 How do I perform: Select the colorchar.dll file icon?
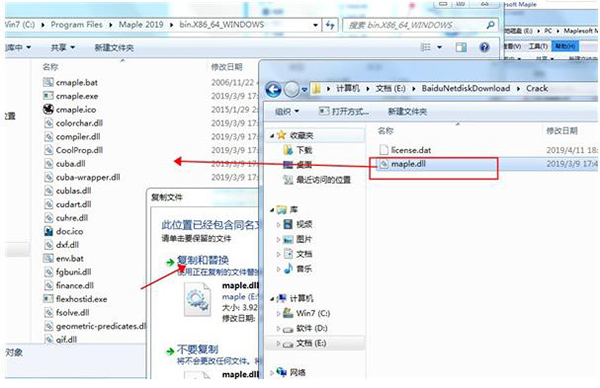pos(48,123)
